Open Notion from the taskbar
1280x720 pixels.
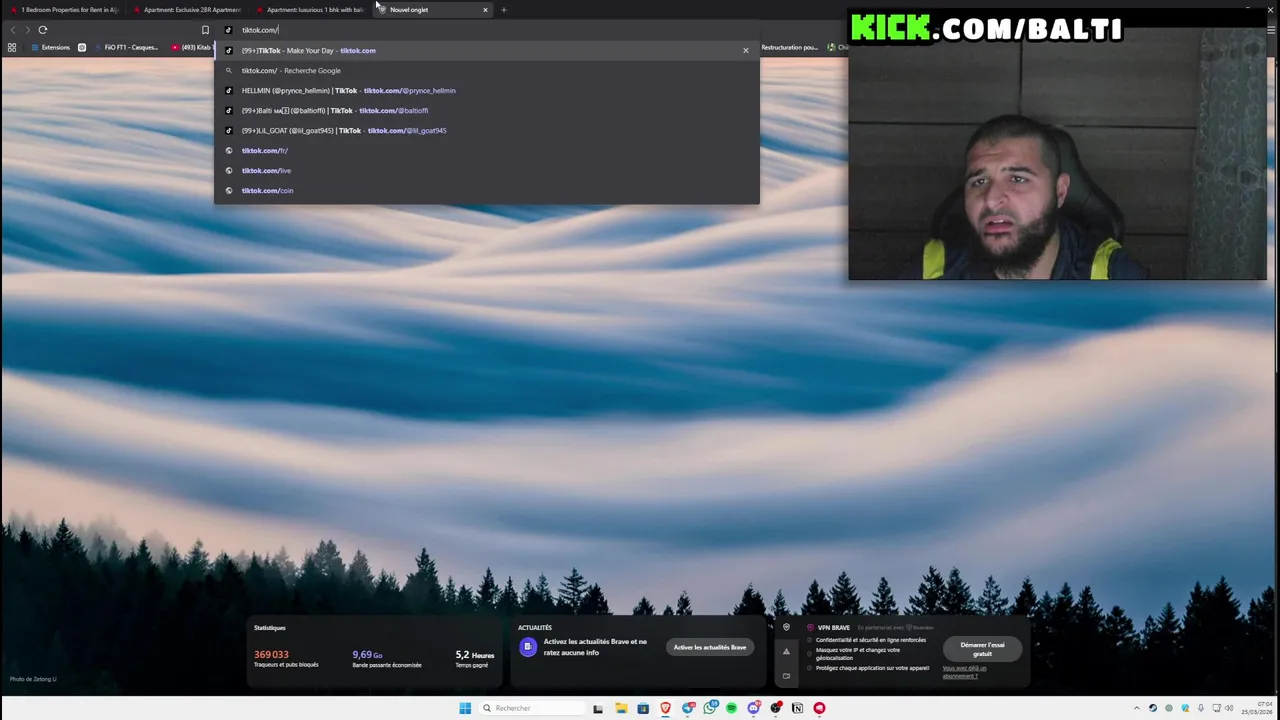click(797, 708)
